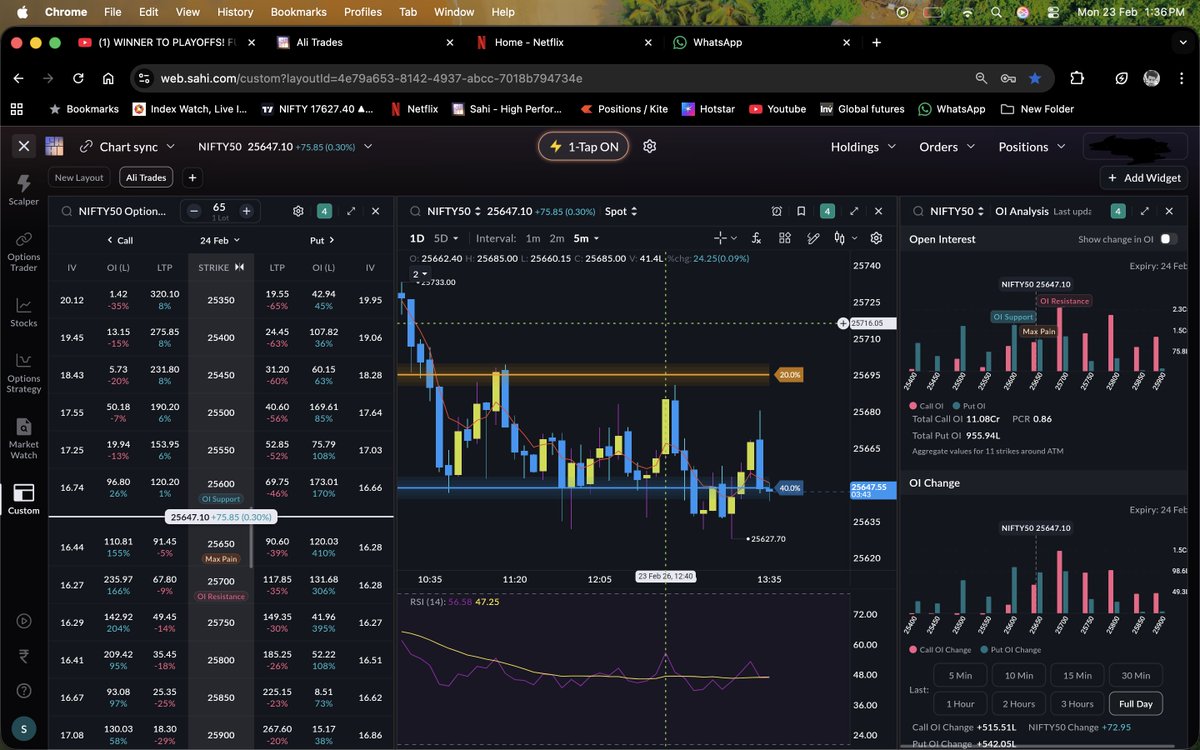
Task: Expand the top bar NIFTY50 price dropdown
Action: (x=368, y=146)
